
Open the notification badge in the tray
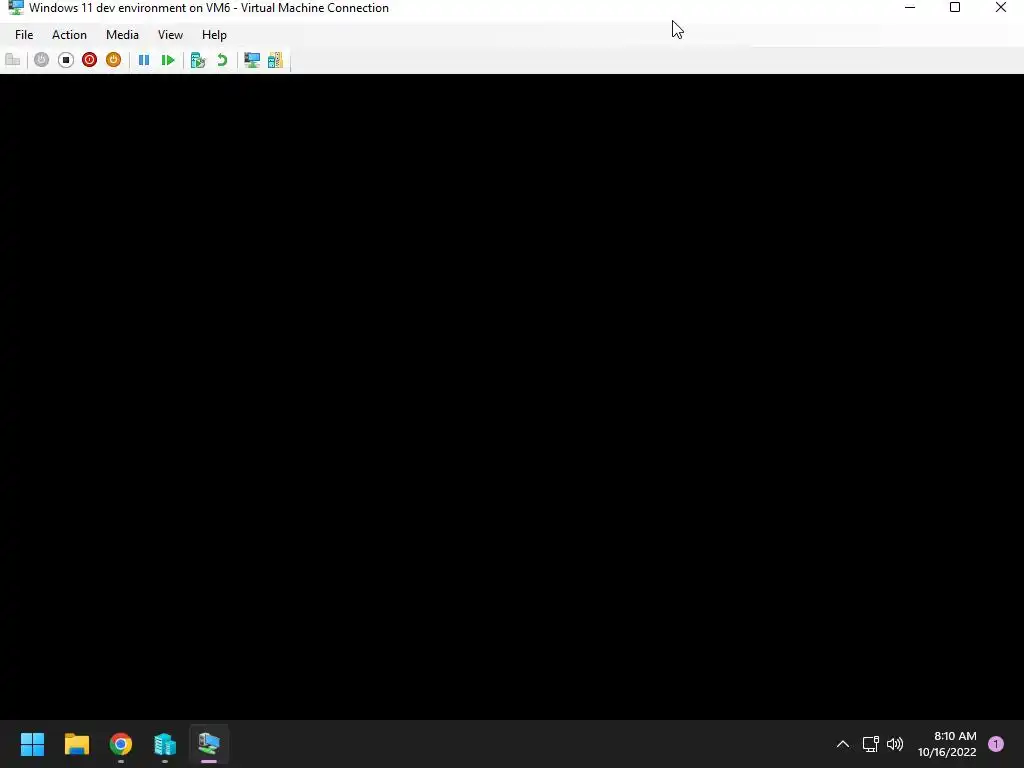click(996, 744)
